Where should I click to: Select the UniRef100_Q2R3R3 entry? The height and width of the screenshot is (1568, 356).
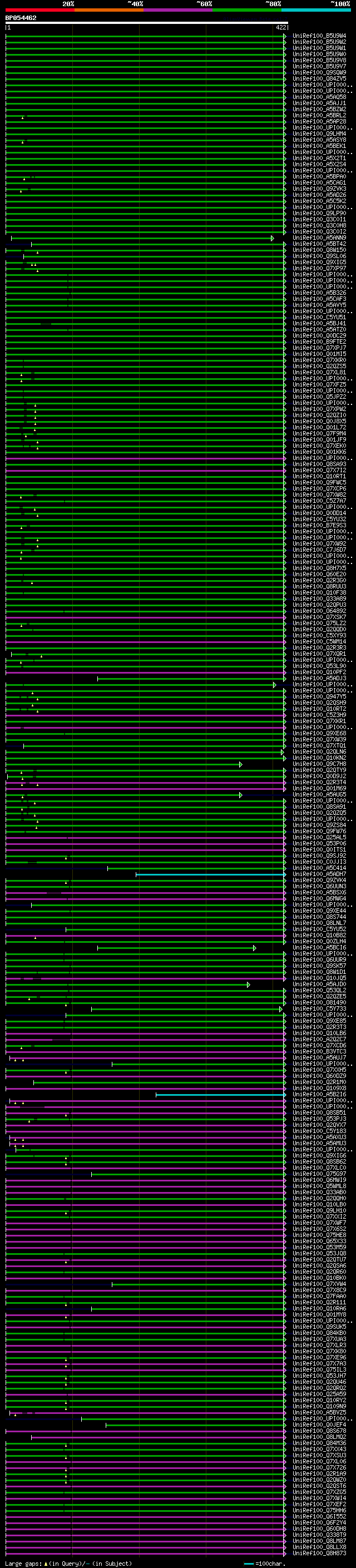pyautogui.click(x=319, y=647)
